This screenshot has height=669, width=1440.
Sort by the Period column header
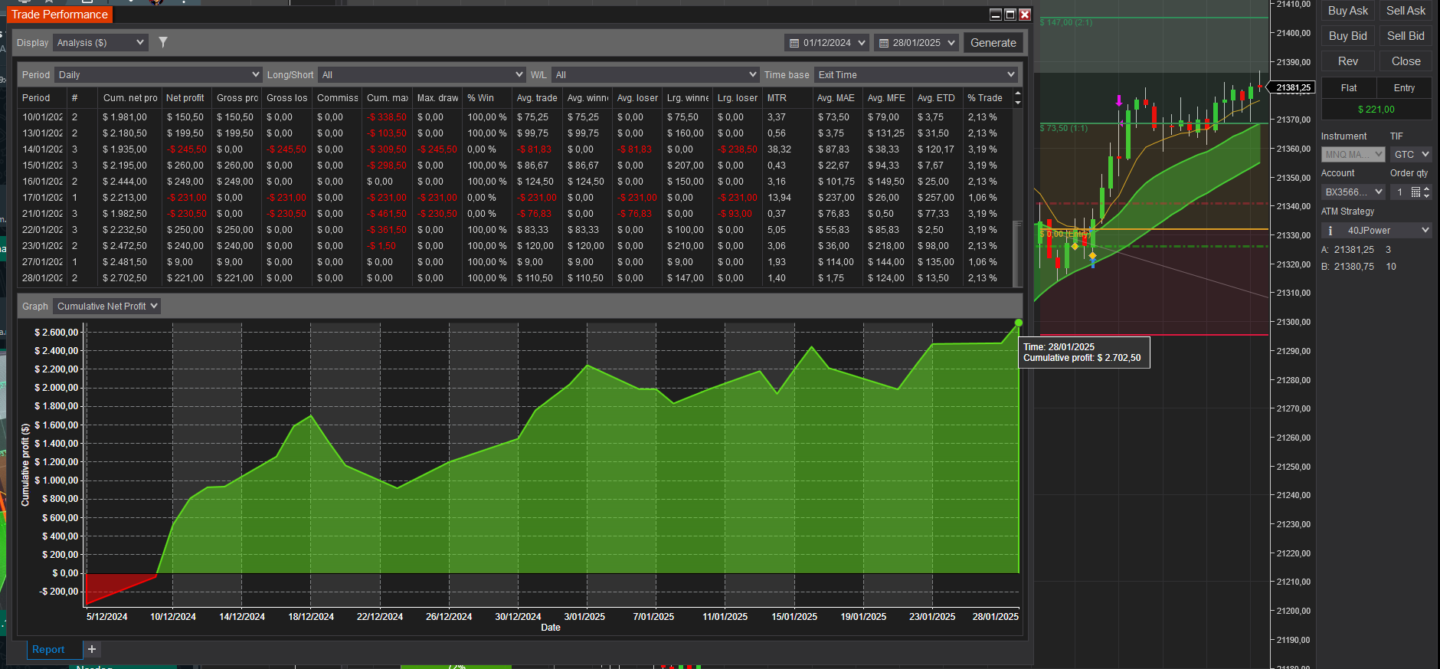tap(40, 98)
